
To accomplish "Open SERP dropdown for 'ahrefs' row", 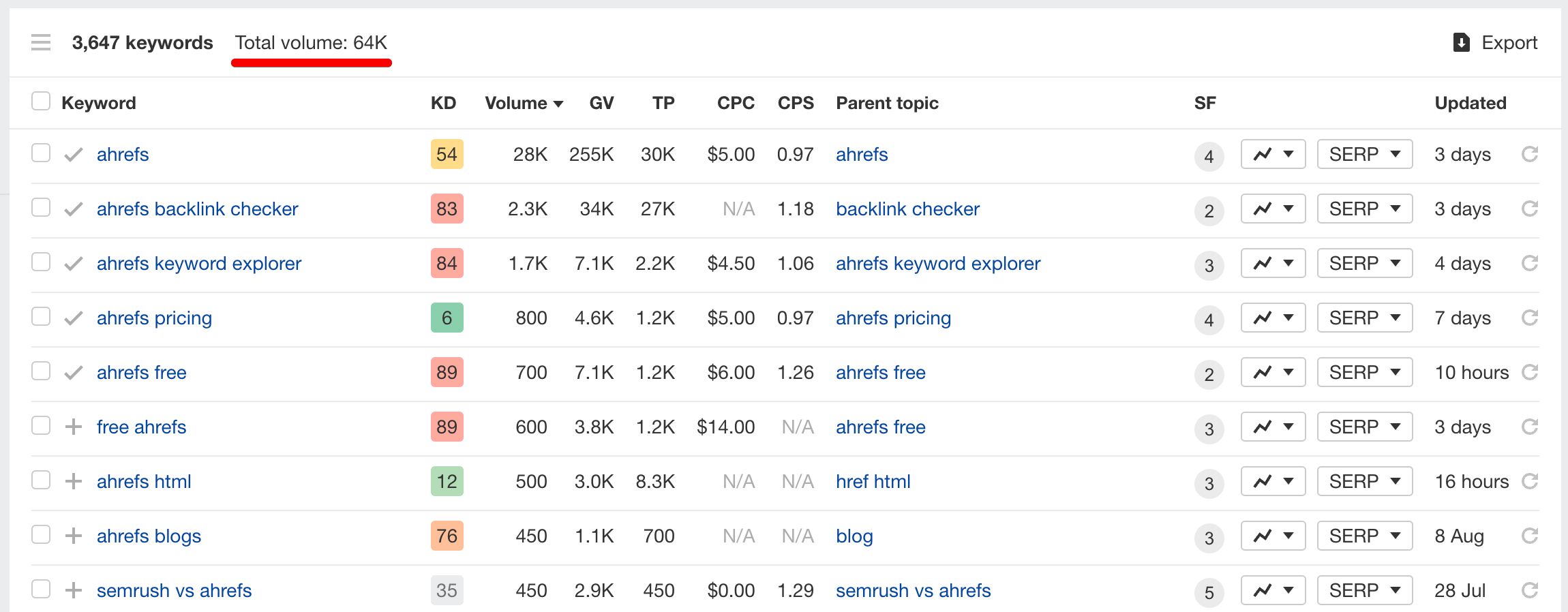I will click(x=1365, y=154).
